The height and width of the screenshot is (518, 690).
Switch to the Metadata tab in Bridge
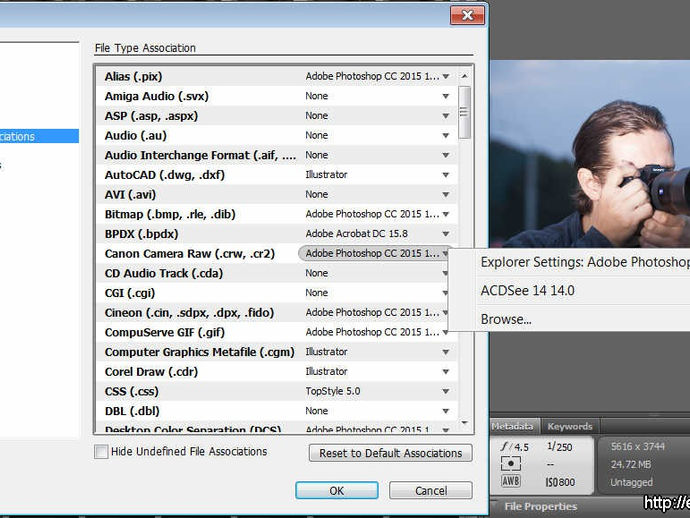pyautogui.click(x=512, y=426)
